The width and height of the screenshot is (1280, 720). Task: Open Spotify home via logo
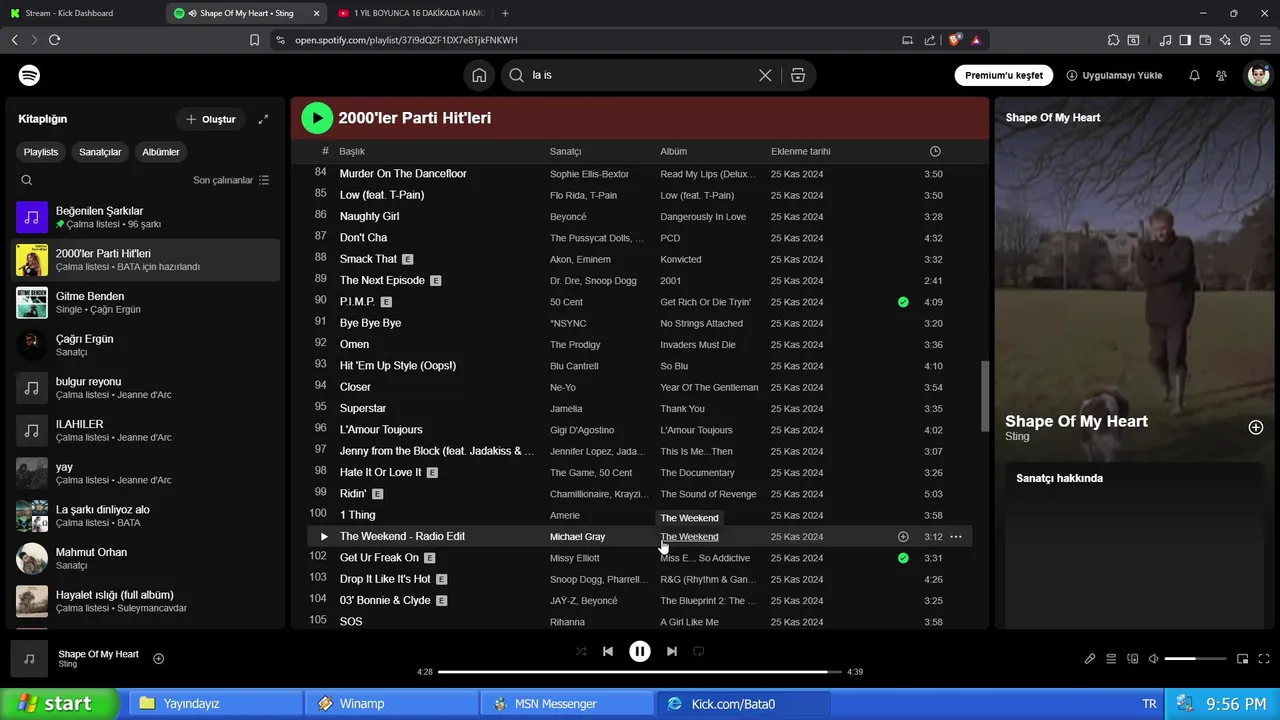coord(29,75)
